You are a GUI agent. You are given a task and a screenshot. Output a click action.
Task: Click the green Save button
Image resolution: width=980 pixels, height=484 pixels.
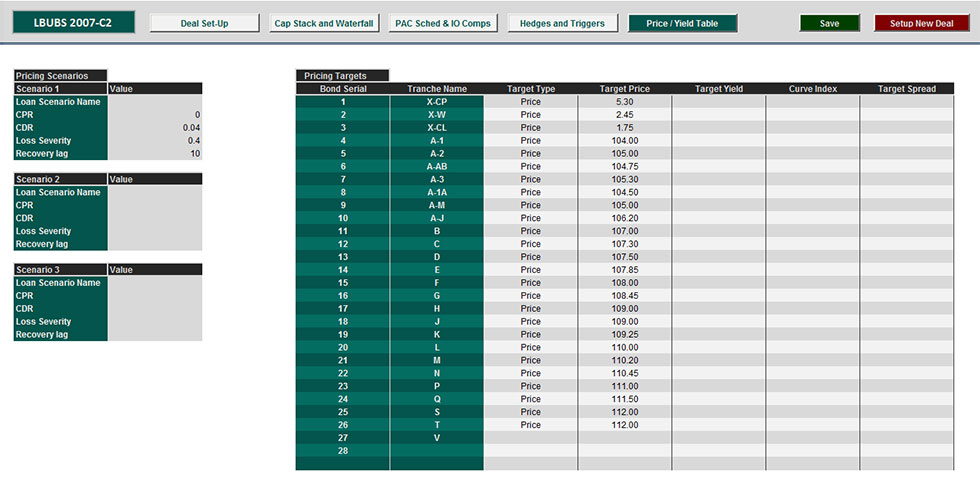tap(829, 23)
